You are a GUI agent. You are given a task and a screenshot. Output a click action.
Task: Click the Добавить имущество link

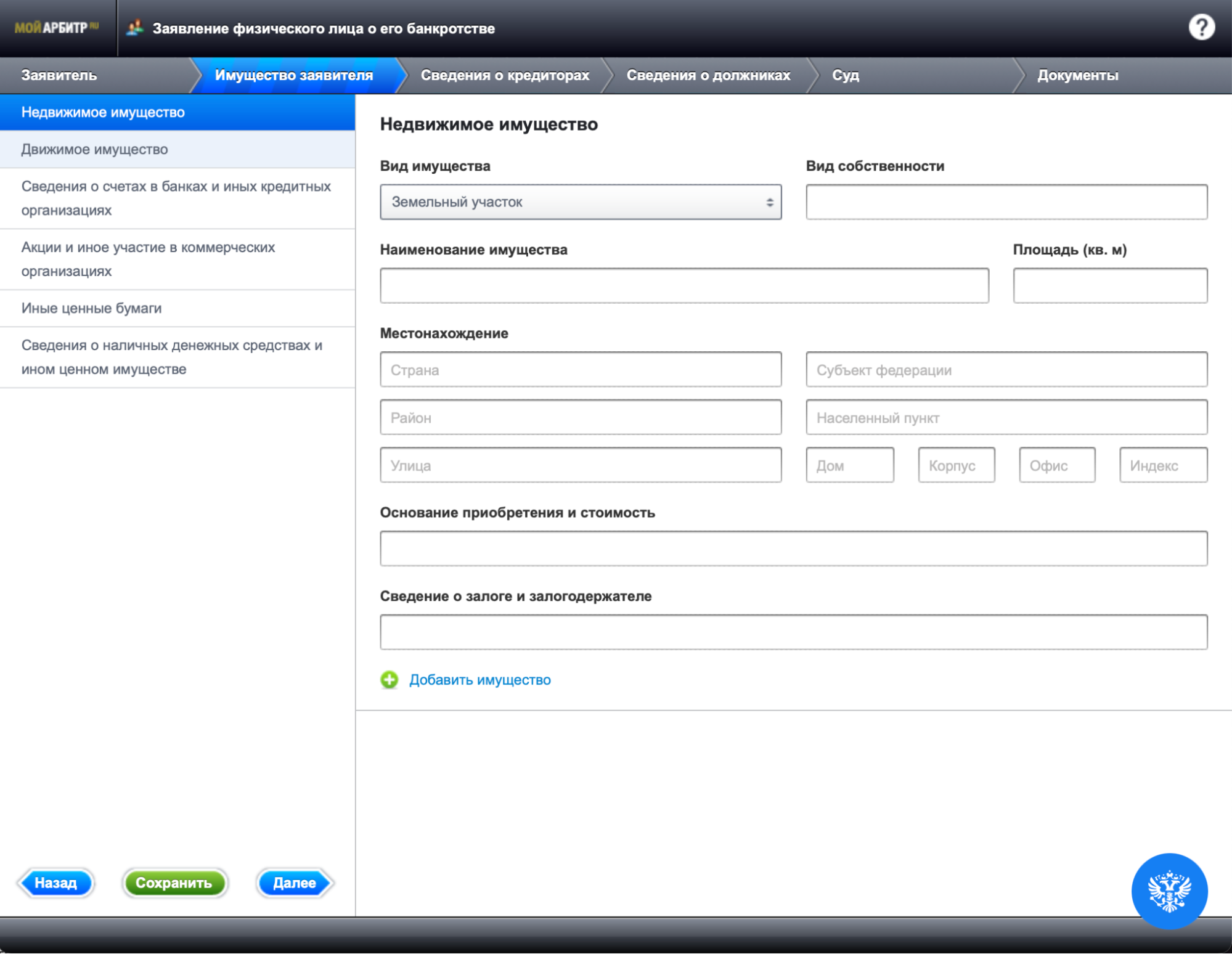pos(479,680)
